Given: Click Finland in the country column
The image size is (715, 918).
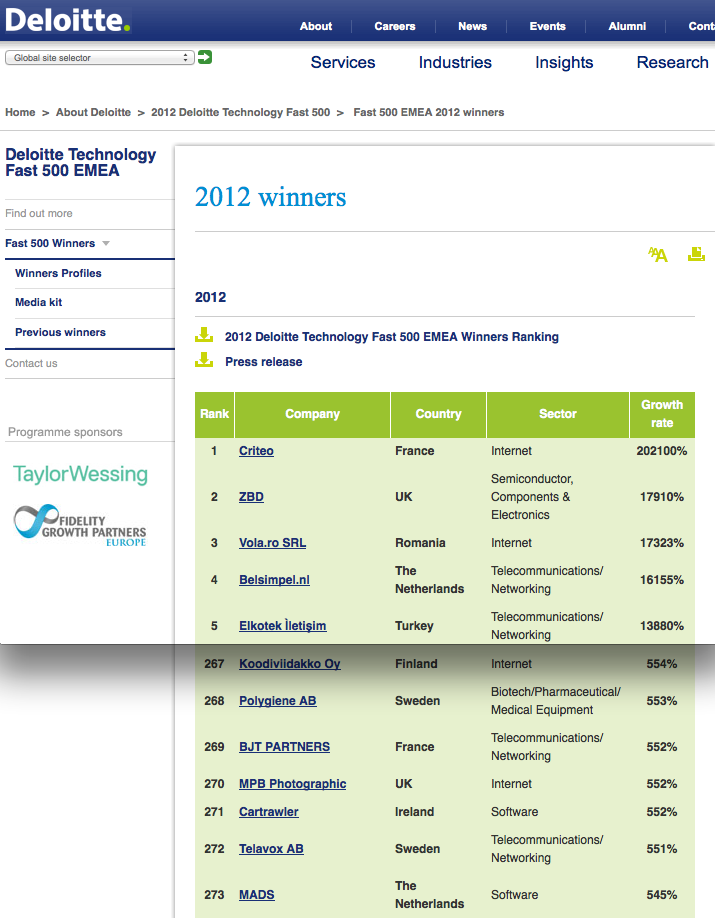Looking at the screenshot, I should (x=416, y=663).
